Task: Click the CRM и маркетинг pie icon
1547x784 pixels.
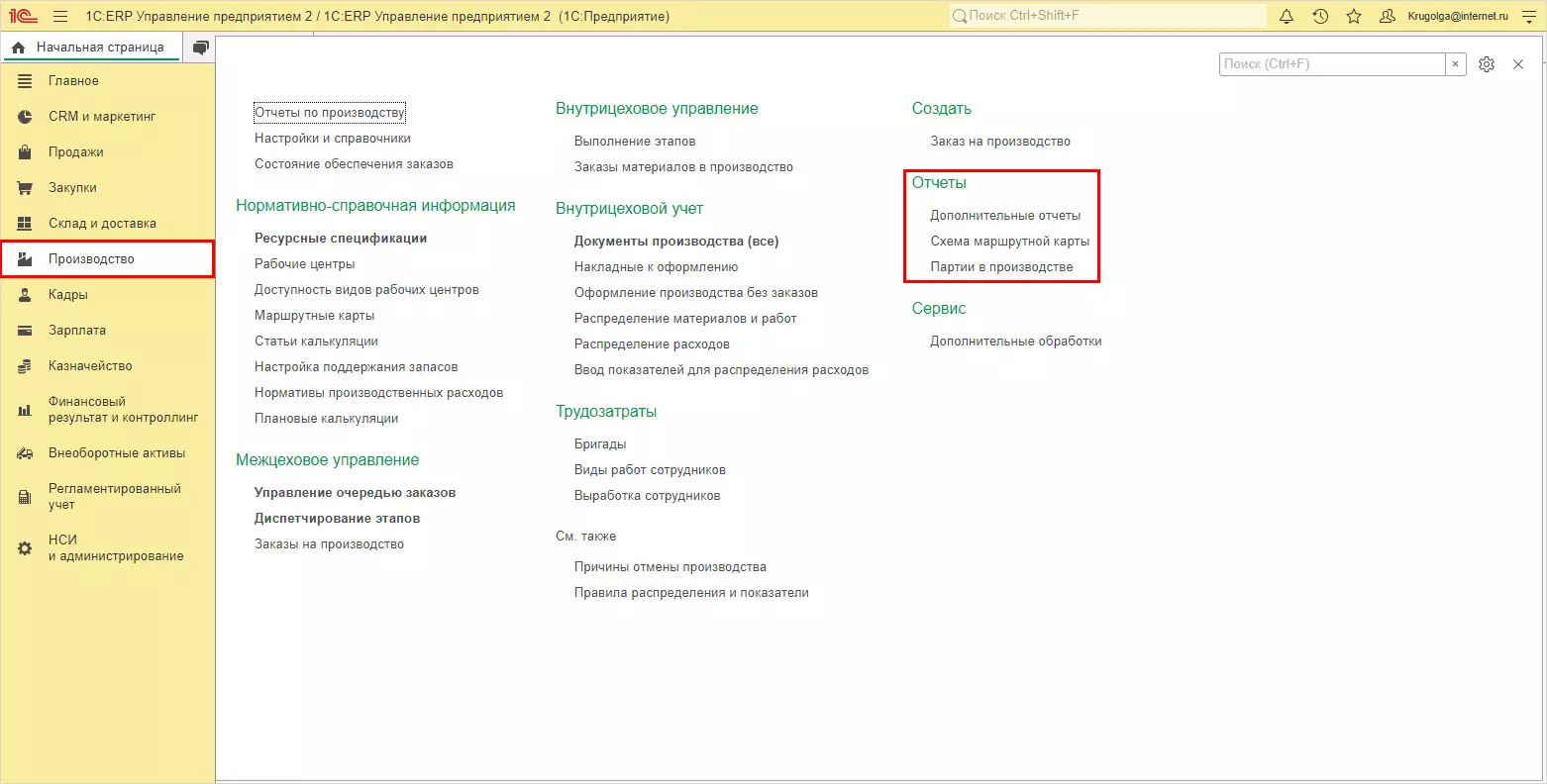Action: click(26, 117)
